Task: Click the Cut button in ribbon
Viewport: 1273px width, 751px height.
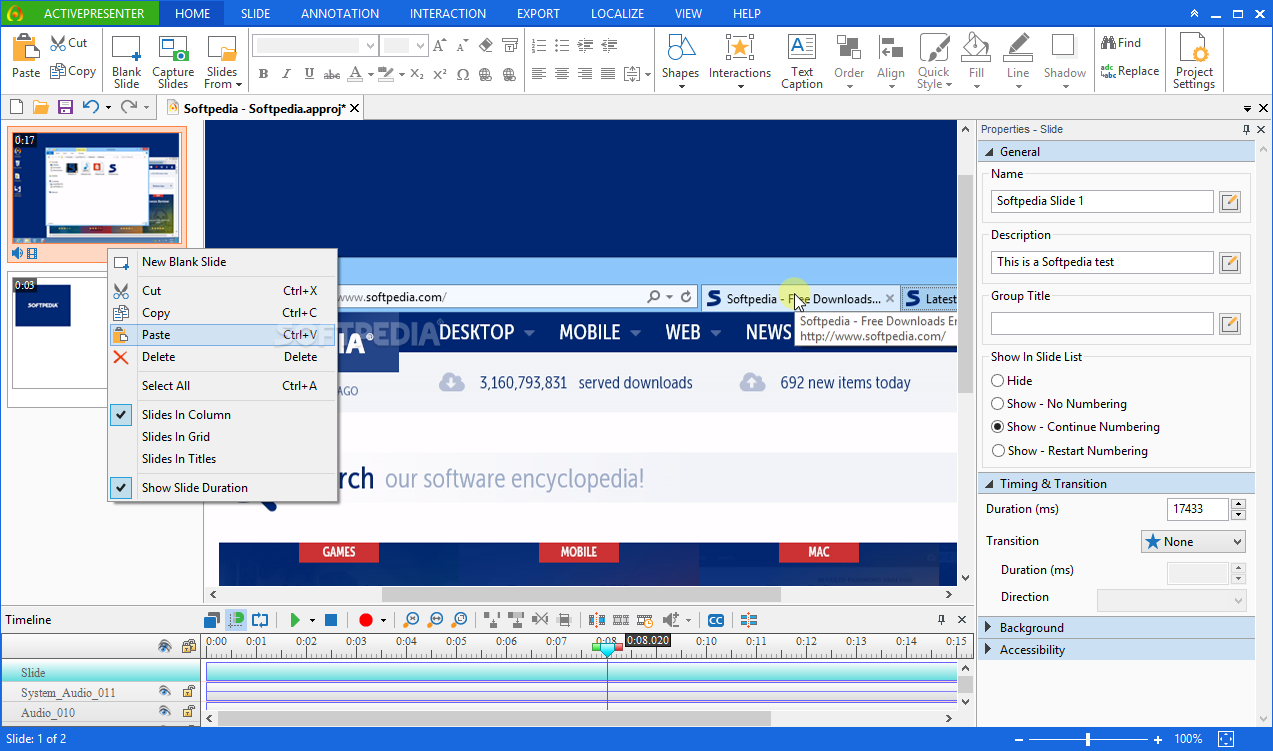Action: (x=69, y=43)
